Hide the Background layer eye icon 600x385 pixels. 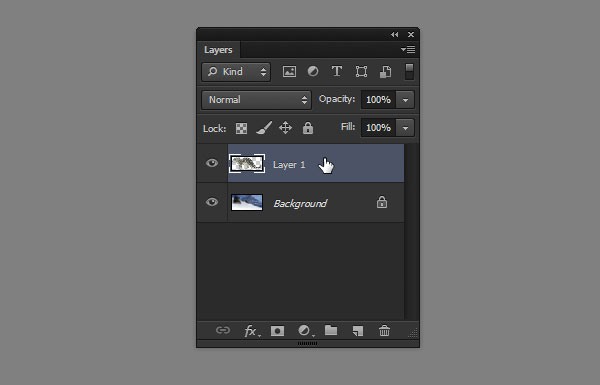212,202
